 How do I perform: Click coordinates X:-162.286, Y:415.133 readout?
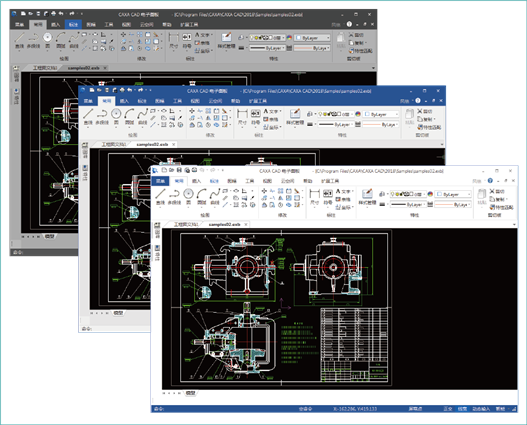355,409
